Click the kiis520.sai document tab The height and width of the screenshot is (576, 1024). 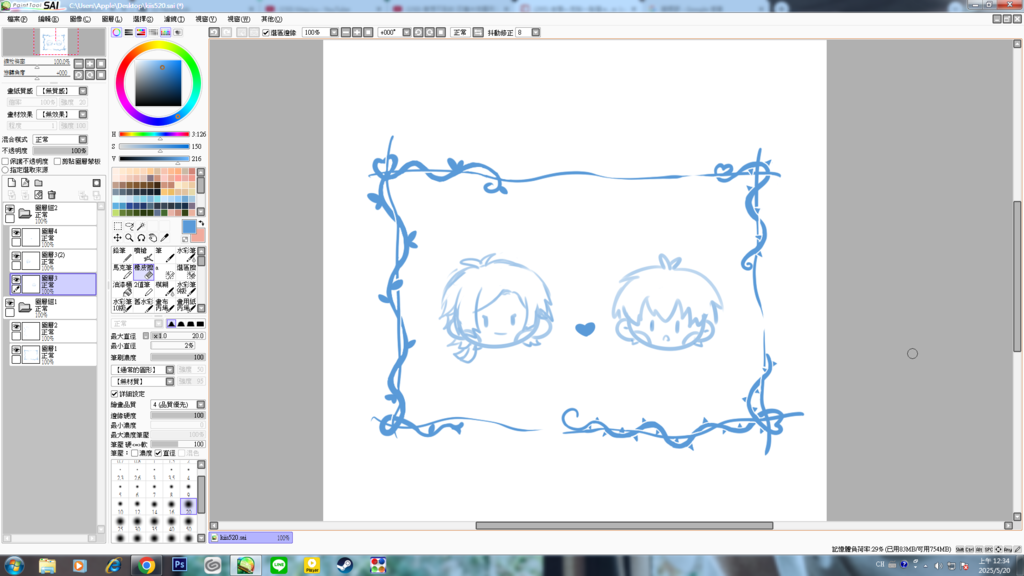251,537
